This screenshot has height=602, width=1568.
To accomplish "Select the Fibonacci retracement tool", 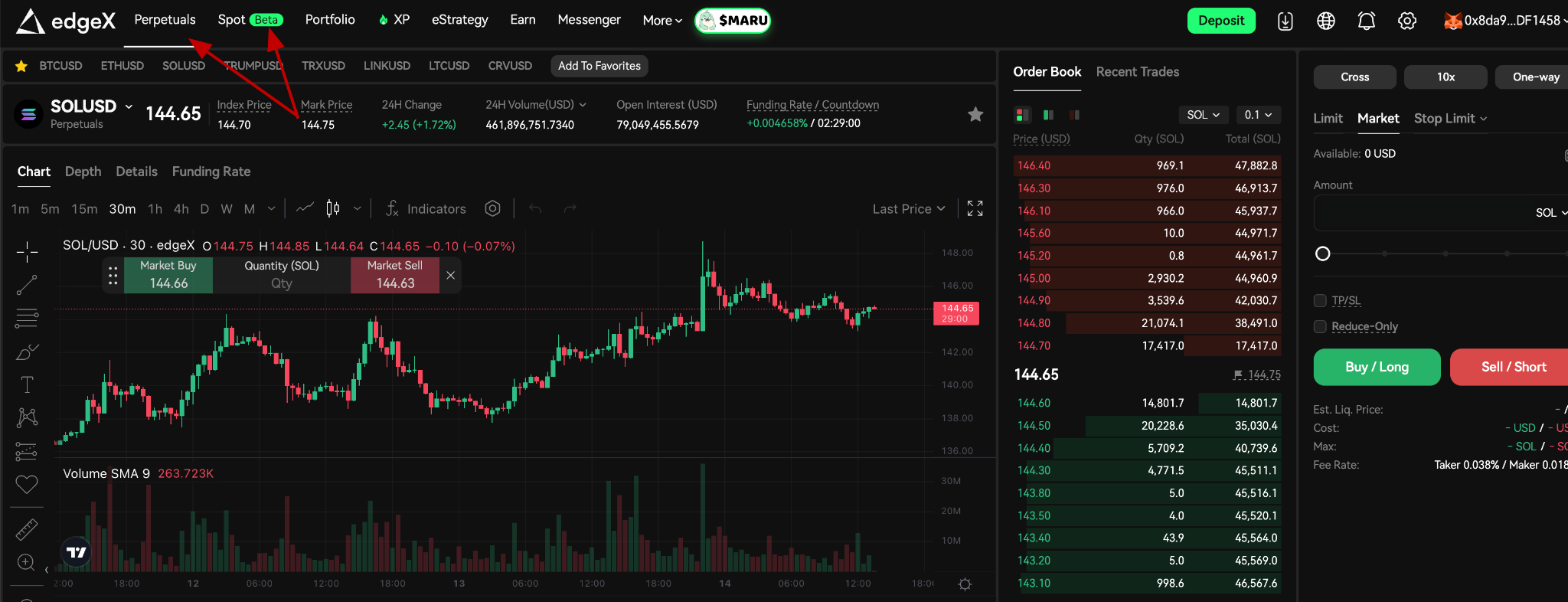I will pyautogui.click(x=27, y=318).
